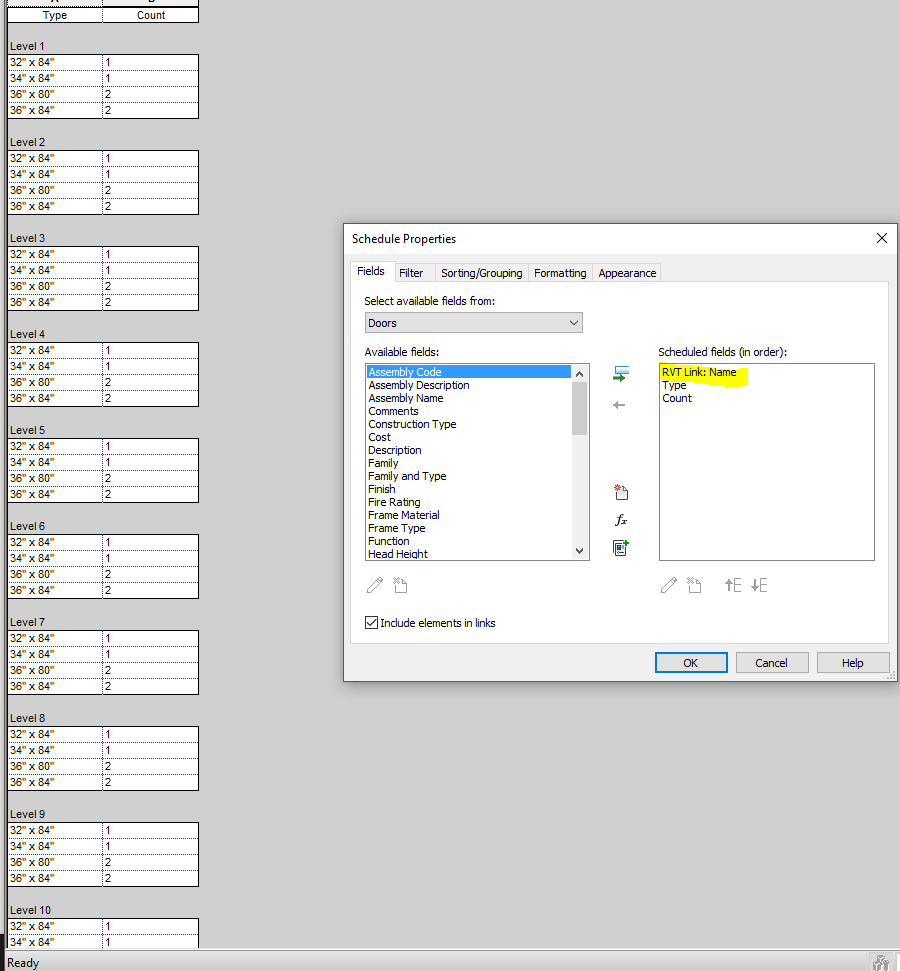Click the Combine parameters icon
This screenshot has width=900, height=971.
coord(621,547)
